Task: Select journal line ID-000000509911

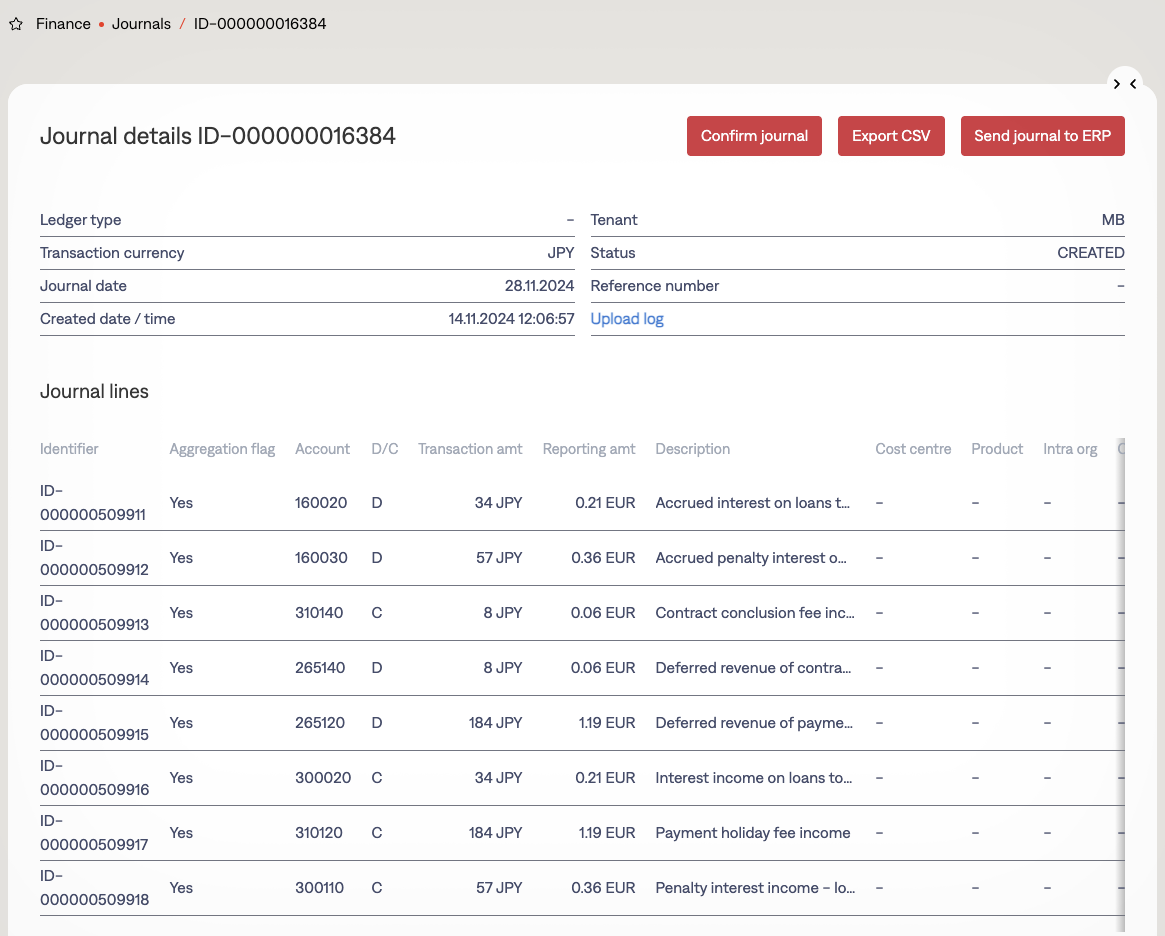Action: 93,503
